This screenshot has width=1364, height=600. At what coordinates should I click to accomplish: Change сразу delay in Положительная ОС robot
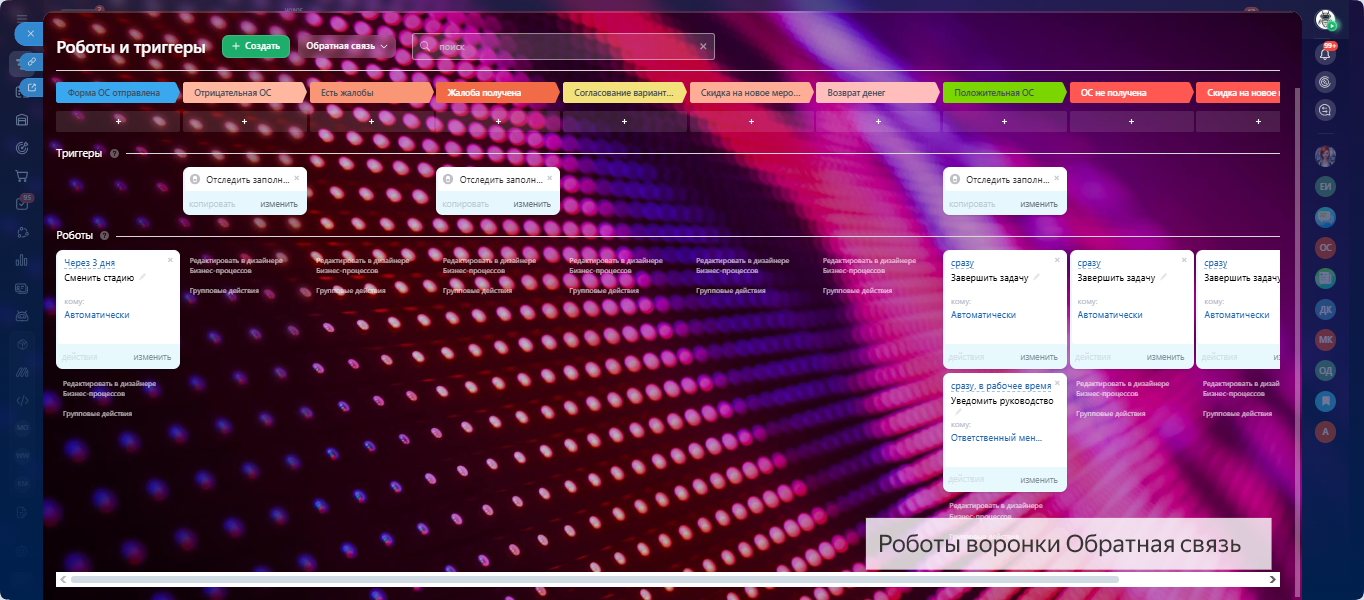(x=962, y=263)
